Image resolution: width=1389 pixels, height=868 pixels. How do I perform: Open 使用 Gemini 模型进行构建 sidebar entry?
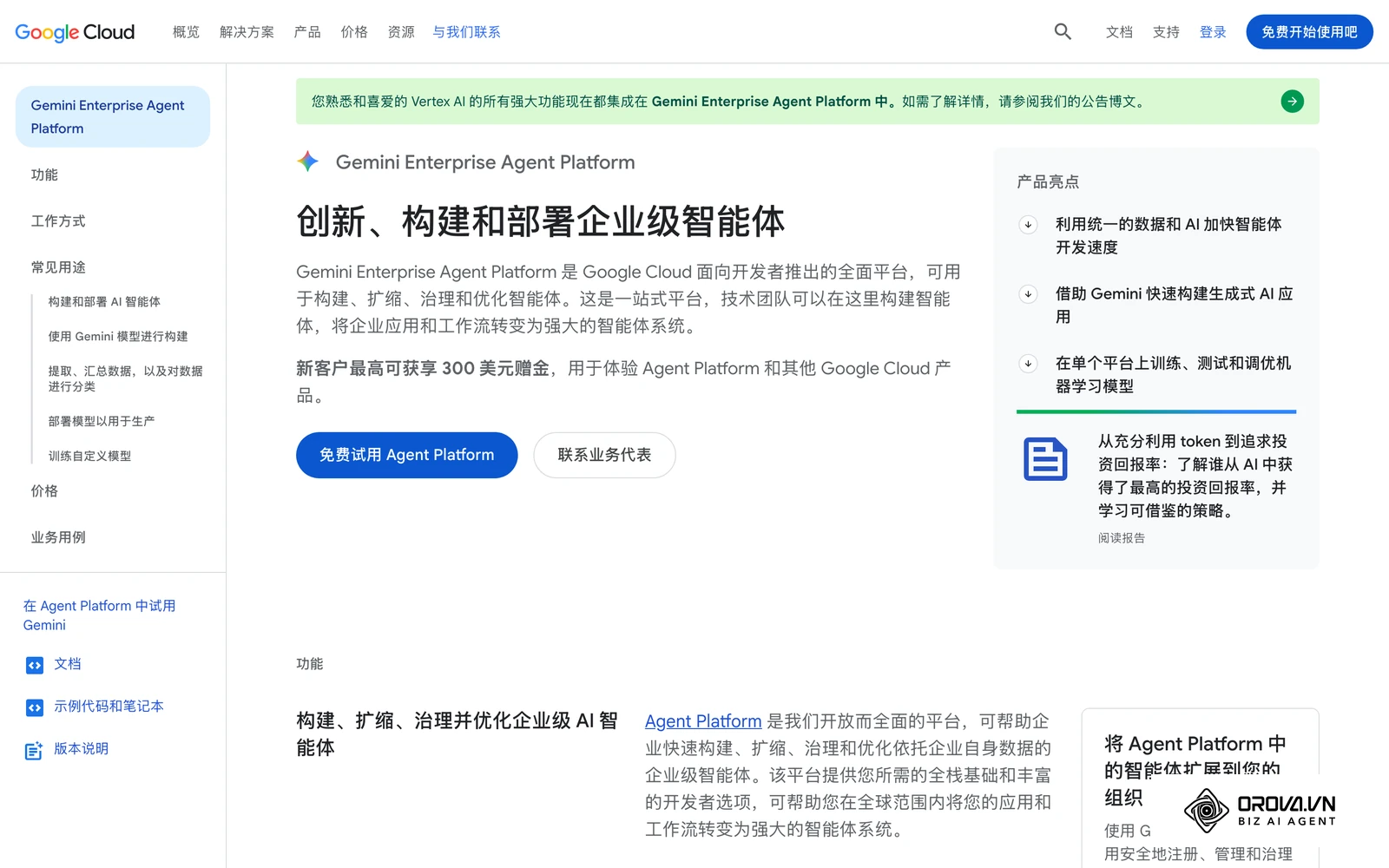coord(118,337)
